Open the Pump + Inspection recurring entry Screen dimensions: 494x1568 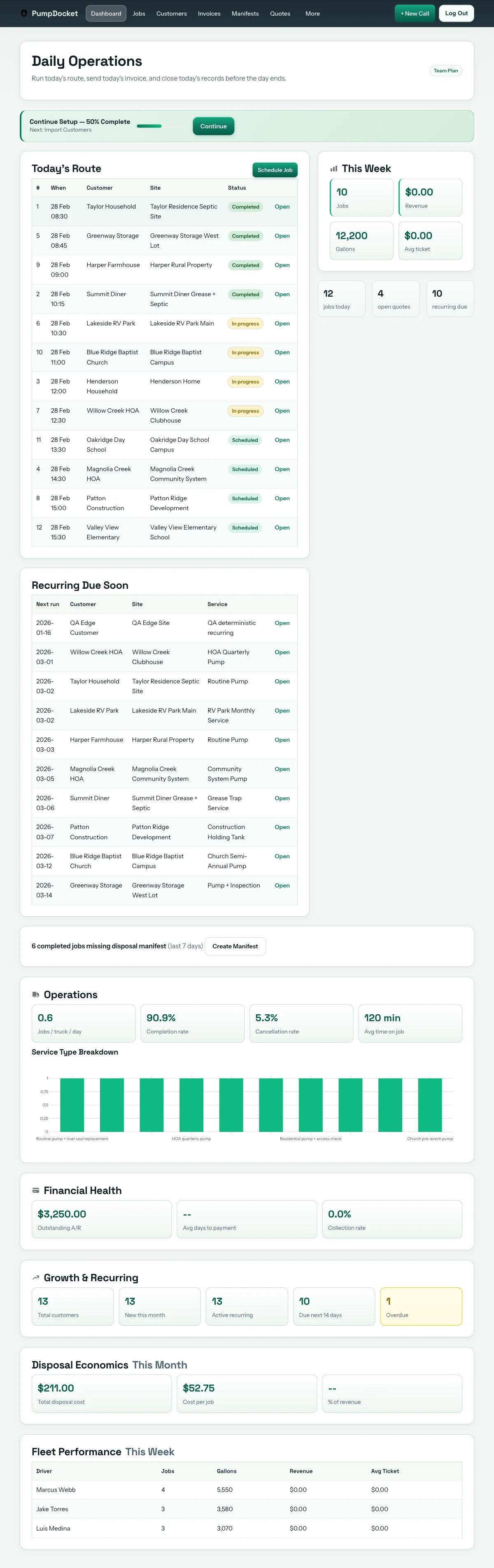[x=282, y=886]
